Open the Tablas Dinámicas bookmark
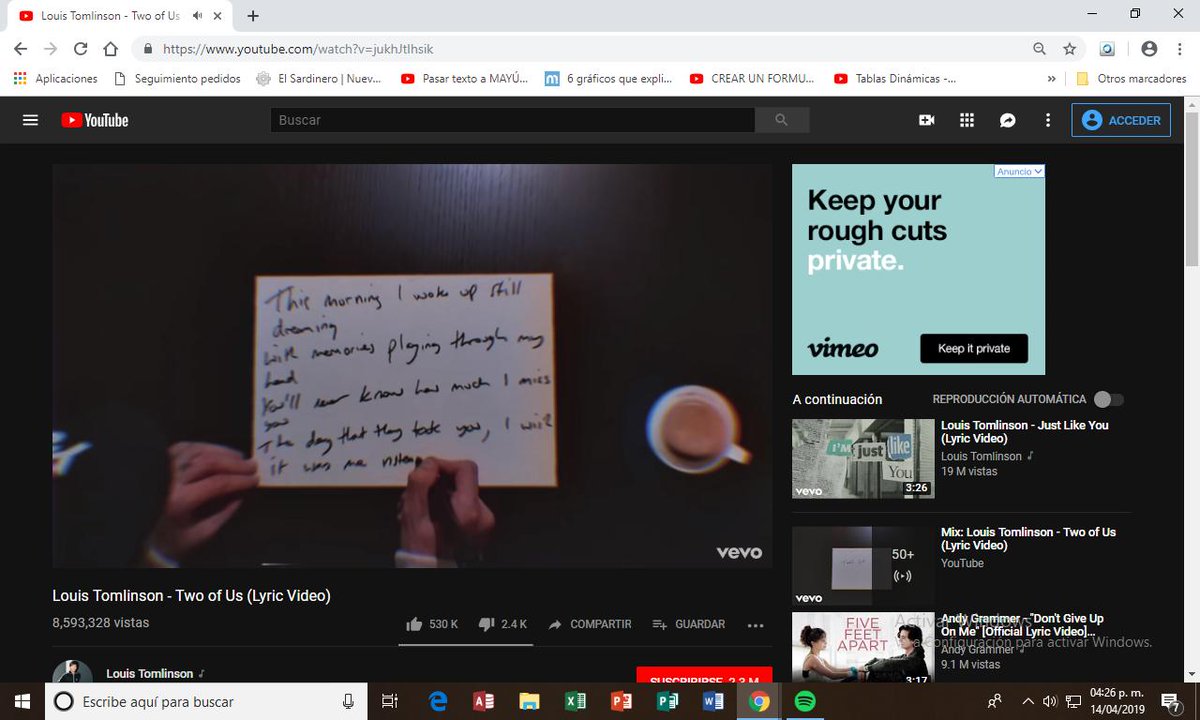 [x=896, y=78]
